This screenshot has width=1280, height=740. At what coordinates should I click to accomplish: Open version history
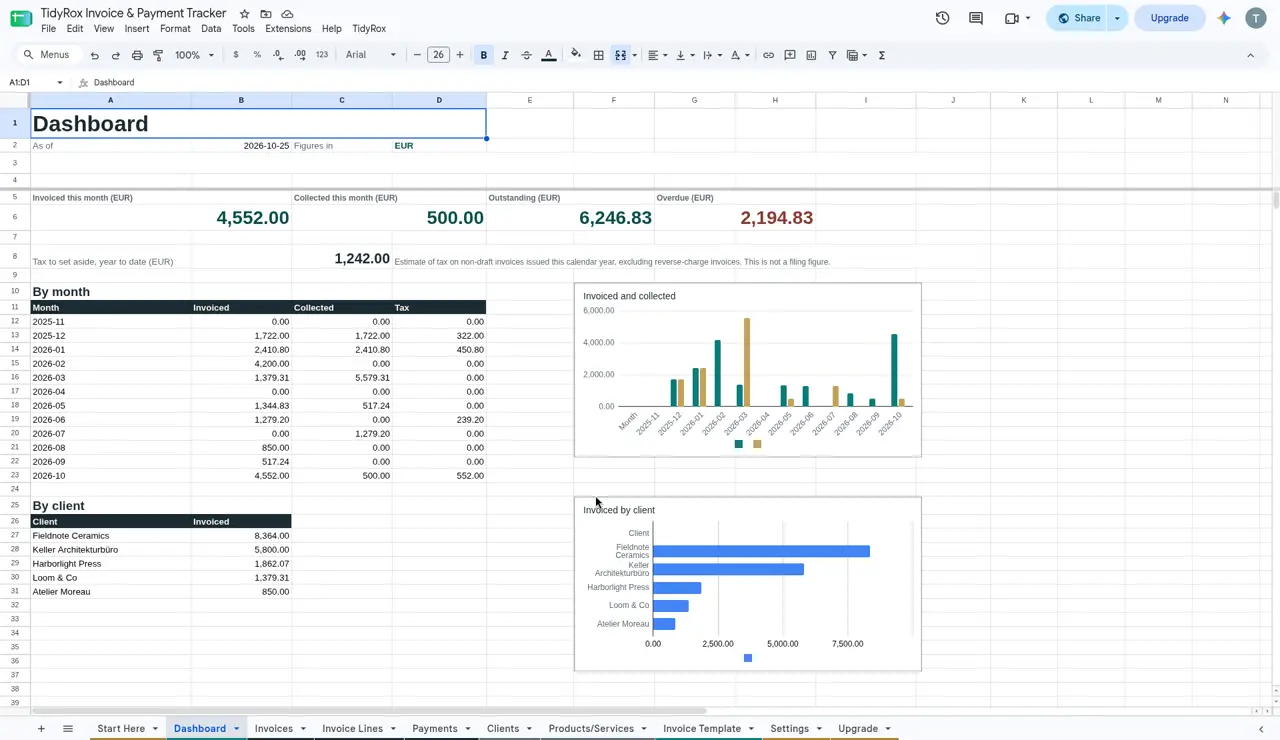[942, 18]
